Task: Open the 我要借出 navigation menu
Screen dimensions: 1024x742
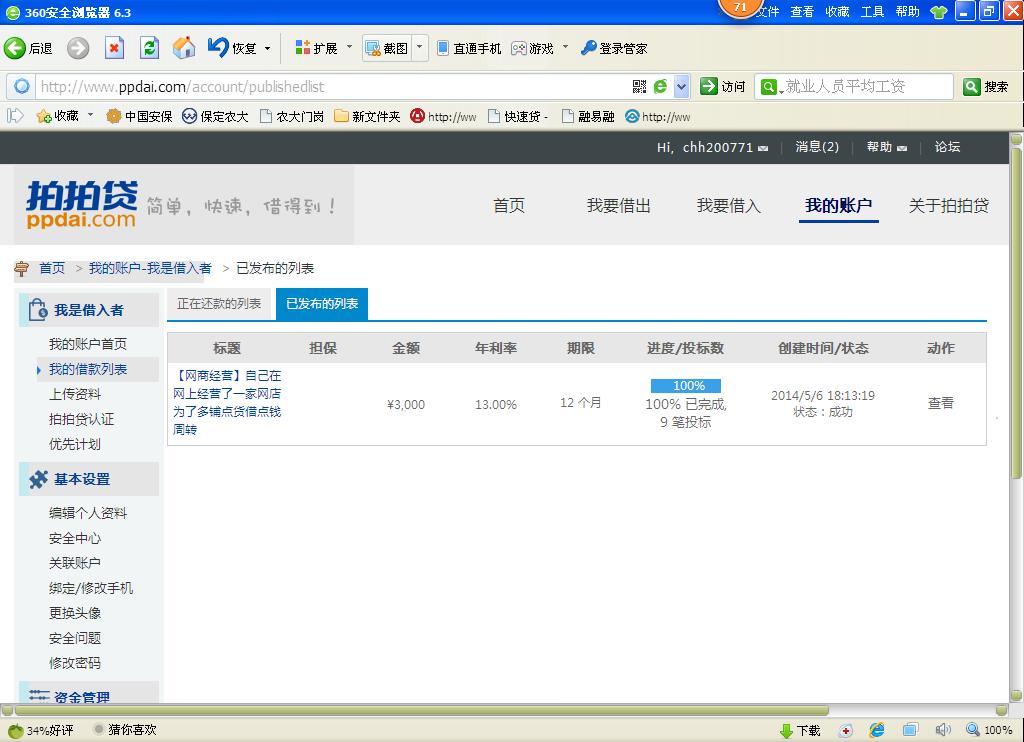Action: [618, 206]
